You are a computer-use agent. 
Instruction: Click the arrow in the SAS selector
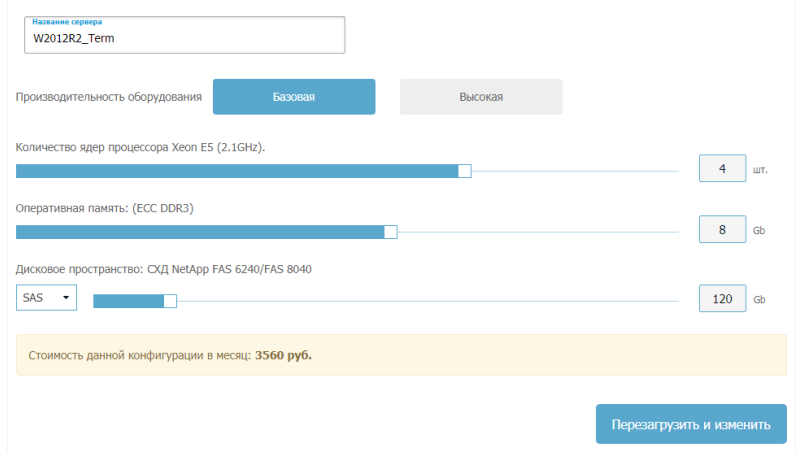[66, 297]
